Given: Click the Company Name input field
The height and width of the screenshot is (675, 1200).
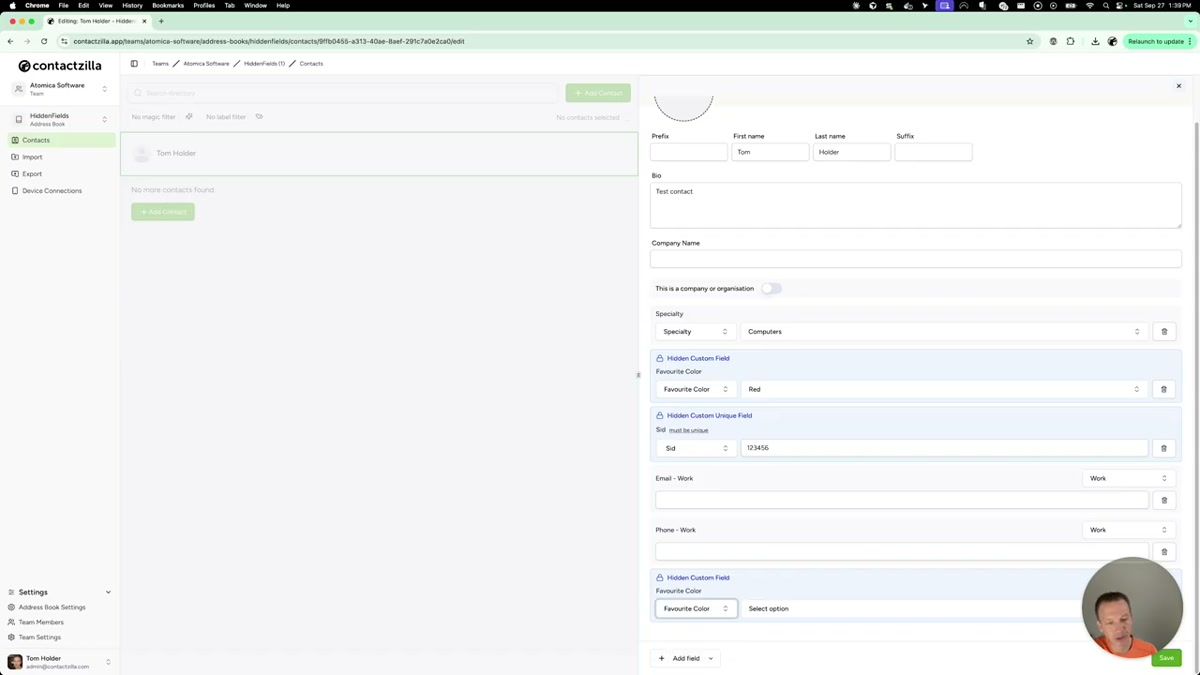Looking at the screenshot, I should click(x=915, y=258).
